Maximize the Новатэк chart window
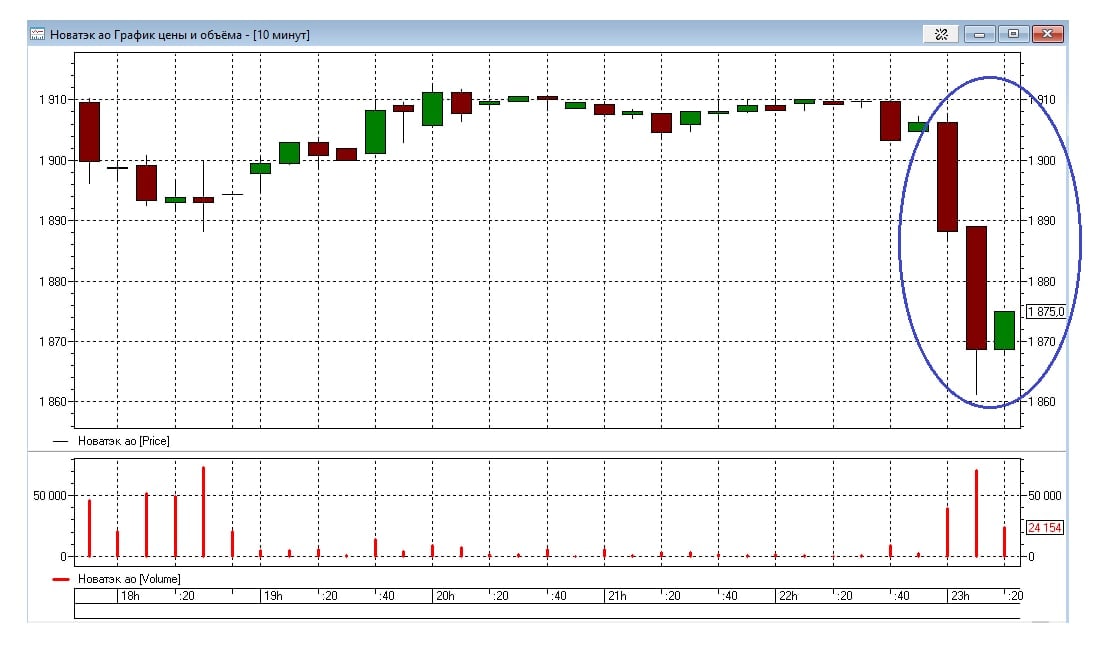1105x654 pixels. click(1013, 34)
